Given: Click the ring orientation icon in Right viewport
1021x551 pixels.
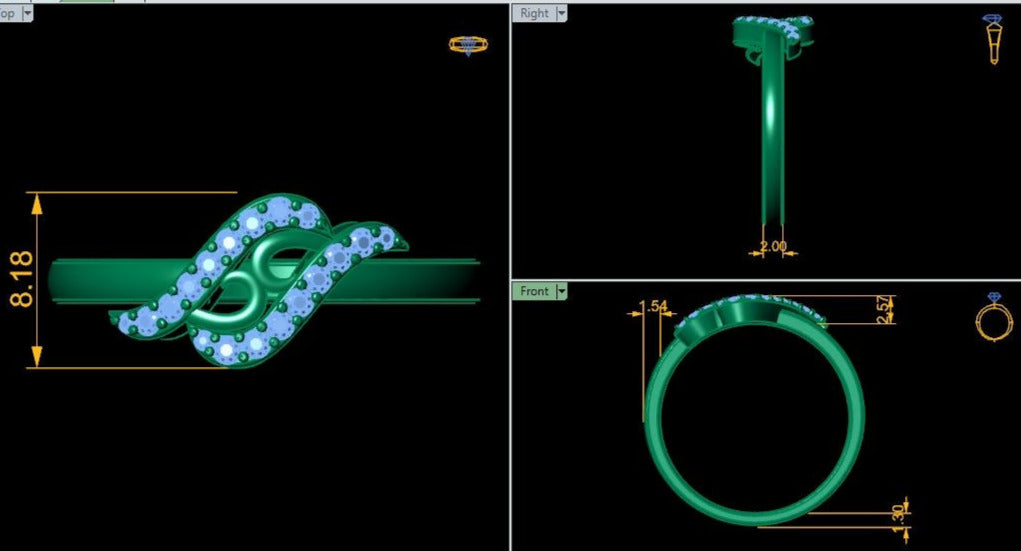Looking at the screenshot, I should tap(993, 40).
